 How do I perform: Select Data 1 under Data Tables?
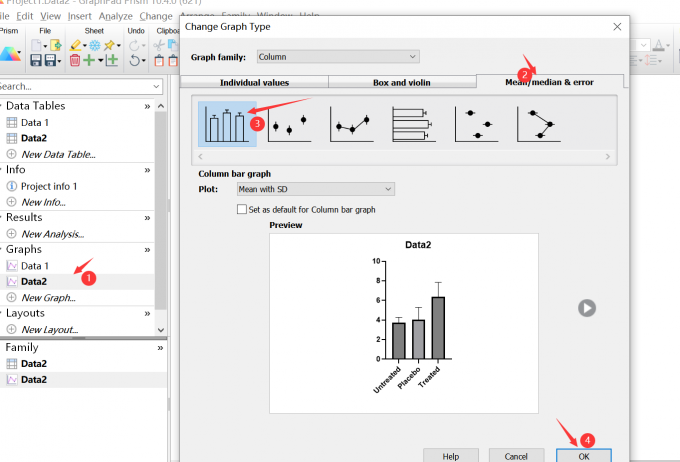click(x=35, y=123)
